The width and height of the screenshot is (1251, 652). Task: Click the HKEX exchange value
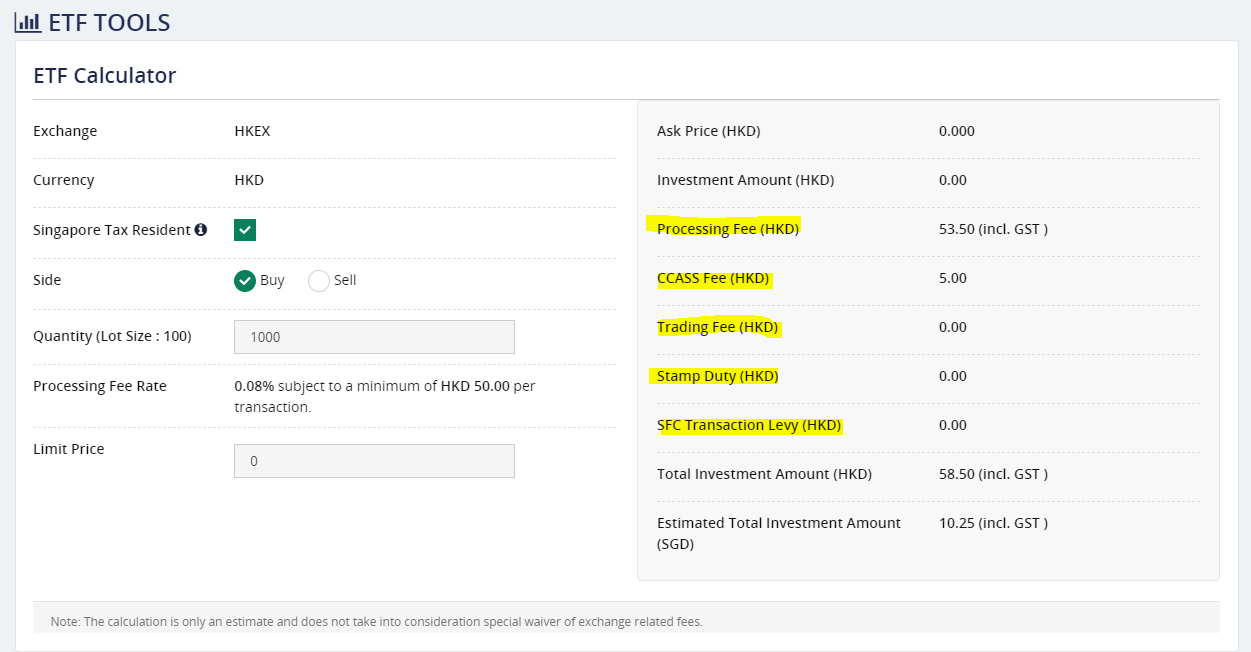tap(252, 131)
